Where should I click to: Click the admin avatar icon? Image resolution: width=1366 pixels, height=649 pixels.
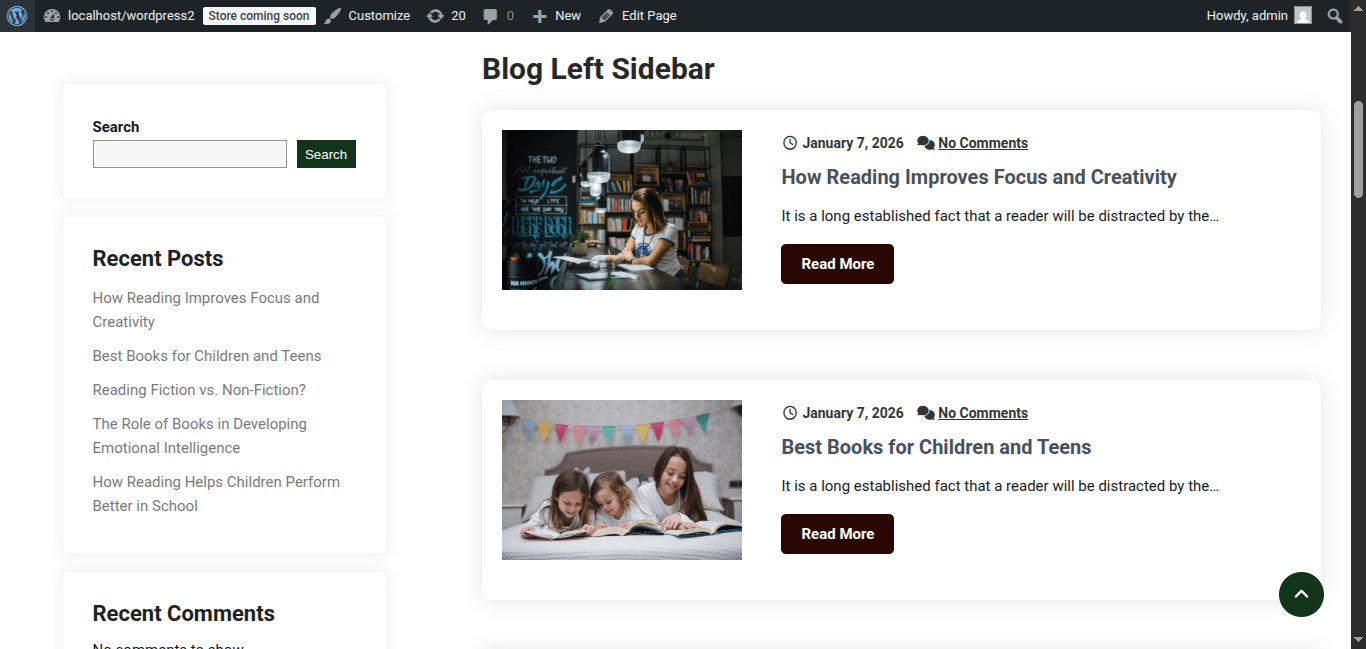click(x=1302, y=16)
